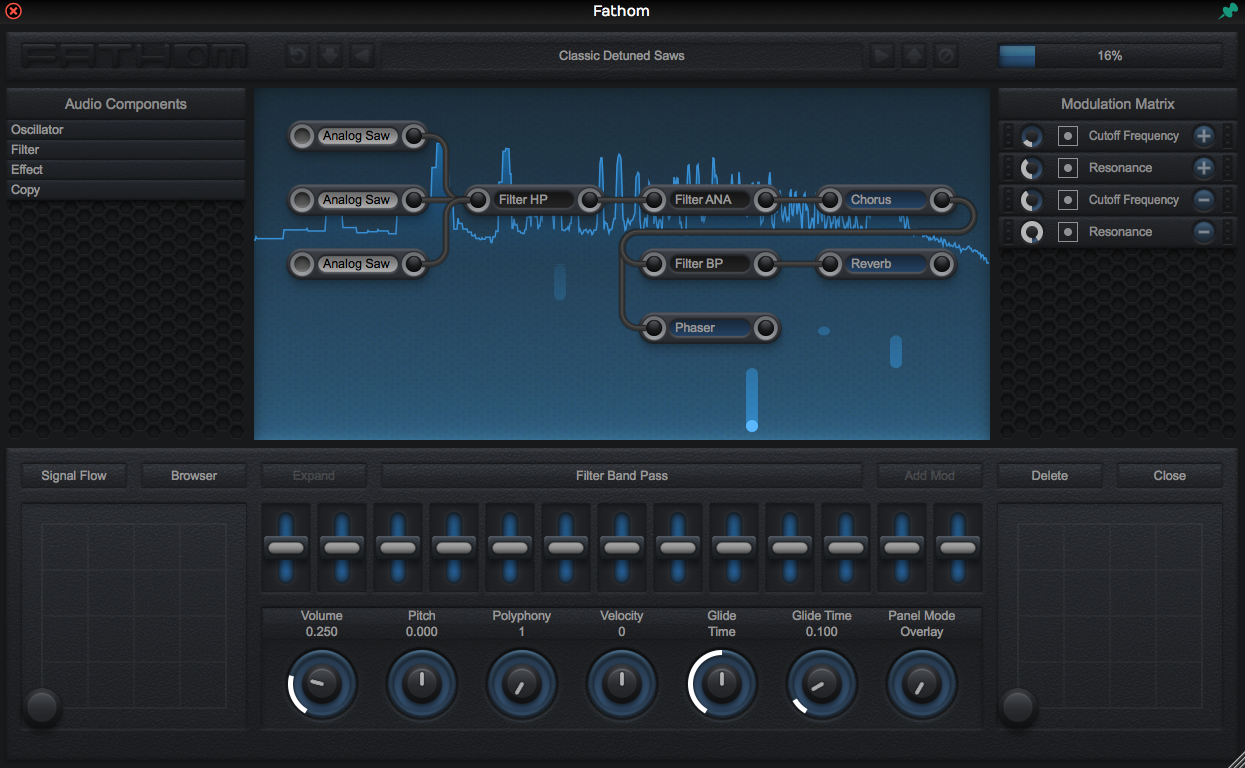
Task: Click amount ring on Cutoff Frequency plus row
Action: [x=1032, y=136]
